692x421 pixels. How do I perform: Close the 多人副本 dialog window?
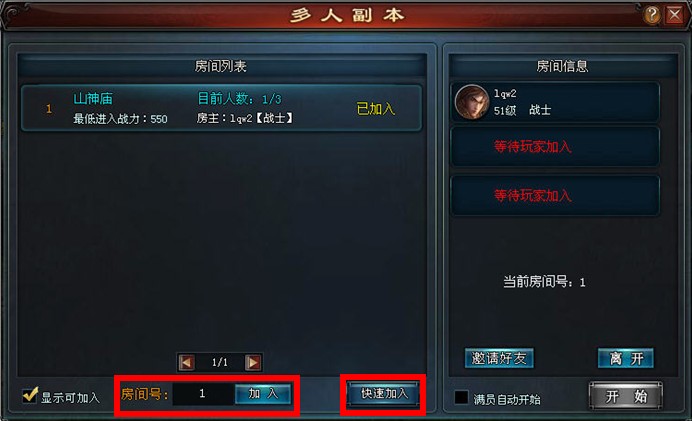click(675, 15)
